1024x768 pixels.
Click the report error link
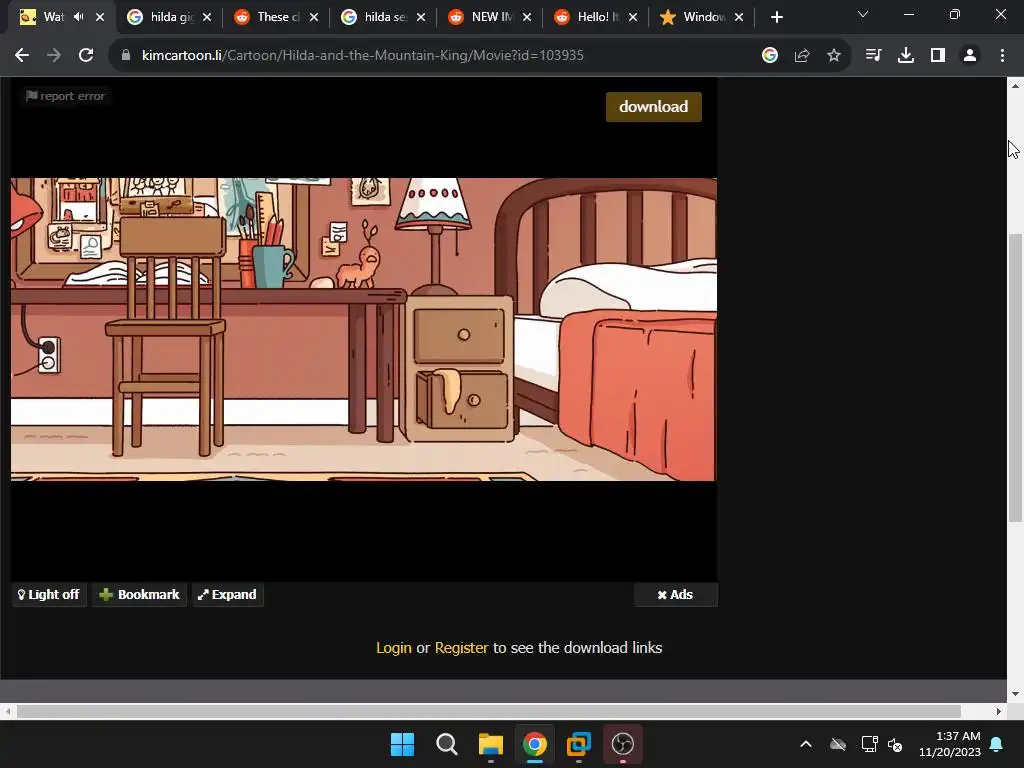pyautogui.click(x=65, y=96)
